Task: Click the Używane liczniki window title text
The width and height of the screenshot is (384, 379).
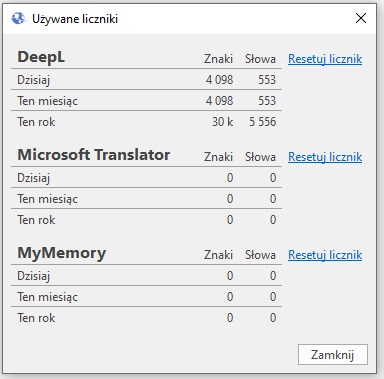Action: 75,19
